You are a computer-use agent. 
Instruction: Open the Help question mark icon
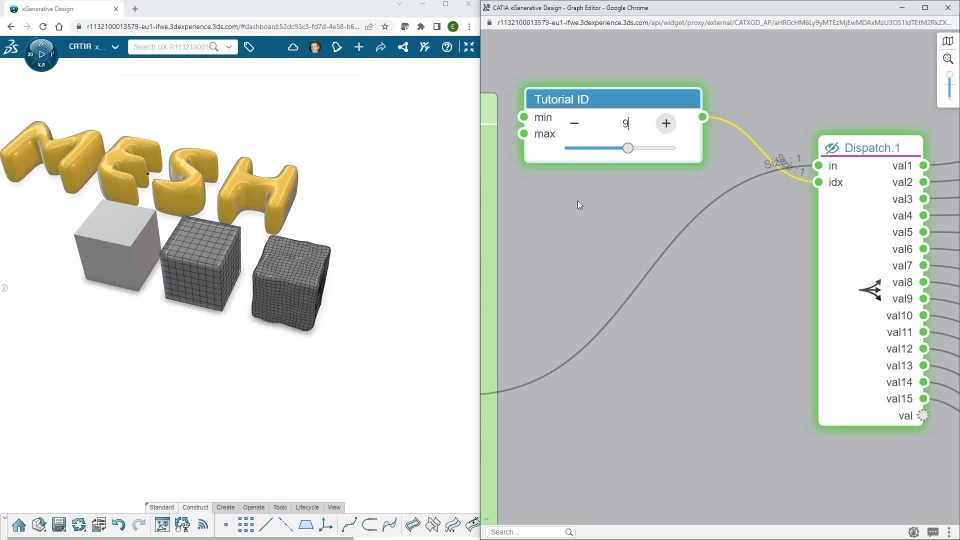point(447,47)
